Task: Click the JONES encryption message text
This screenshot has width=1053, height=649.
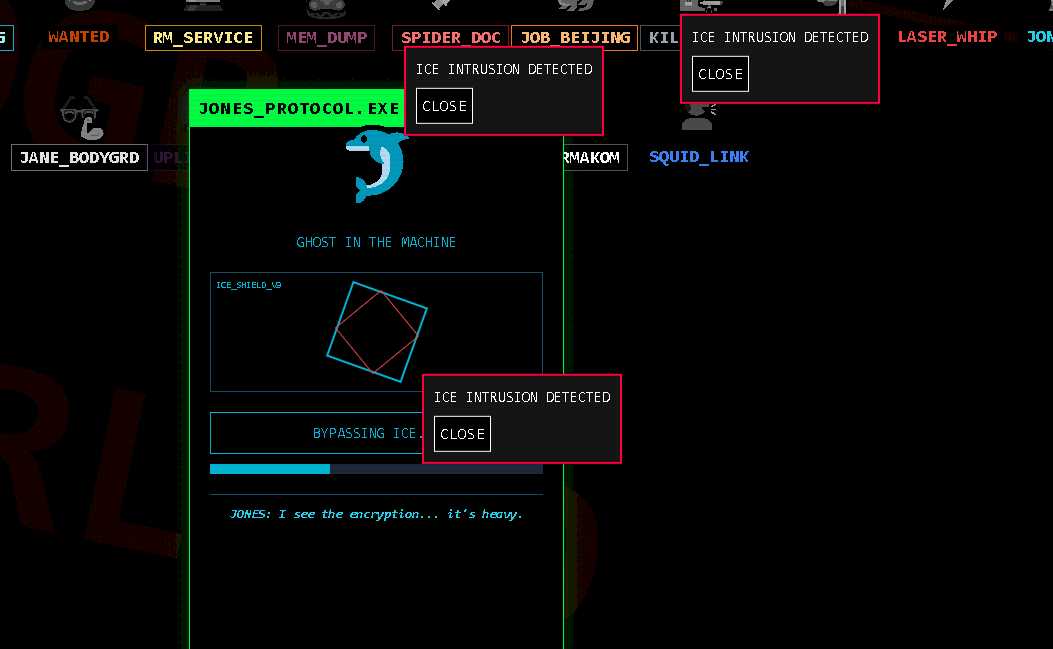Action: point(376,514)
